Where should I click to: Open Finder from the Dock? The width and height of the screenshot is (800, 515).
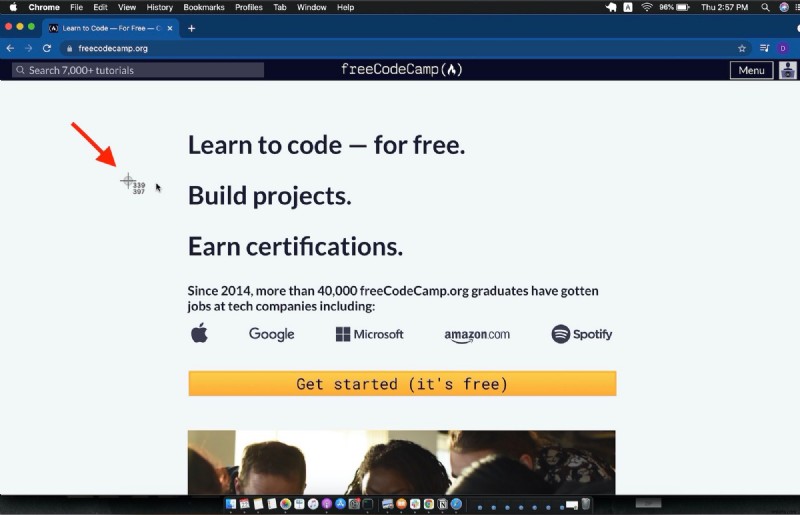(231, 504)
